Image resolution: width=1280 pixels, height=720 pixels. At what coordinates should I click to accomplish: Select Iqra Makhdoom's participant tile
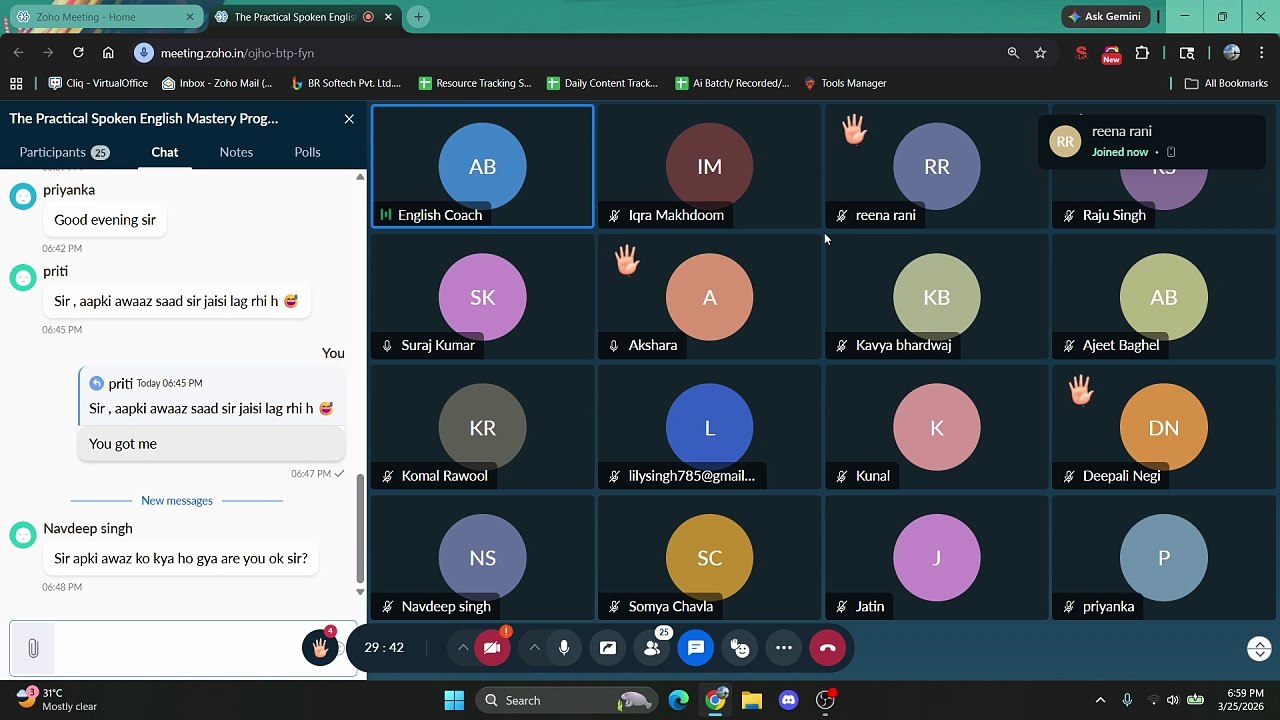point(709,167)
